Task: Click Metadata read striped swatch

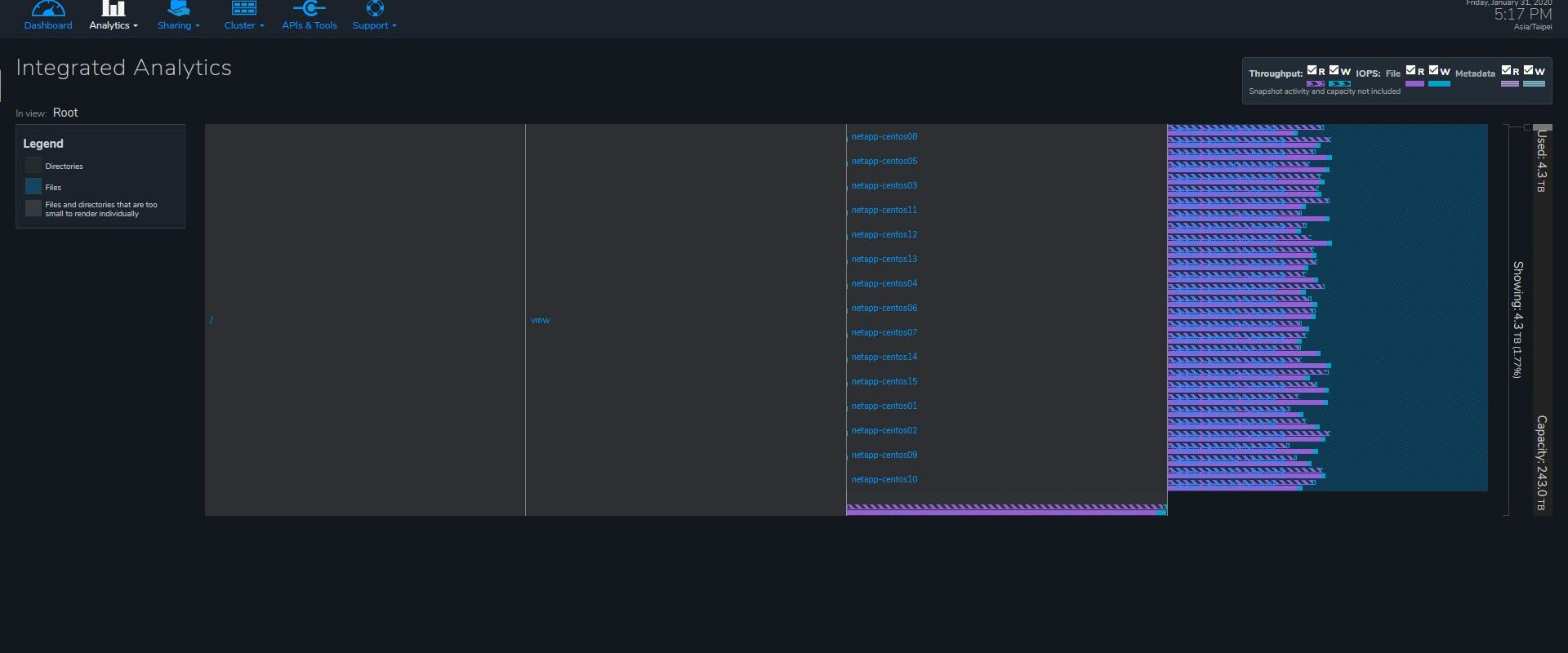Action: 1510,83
